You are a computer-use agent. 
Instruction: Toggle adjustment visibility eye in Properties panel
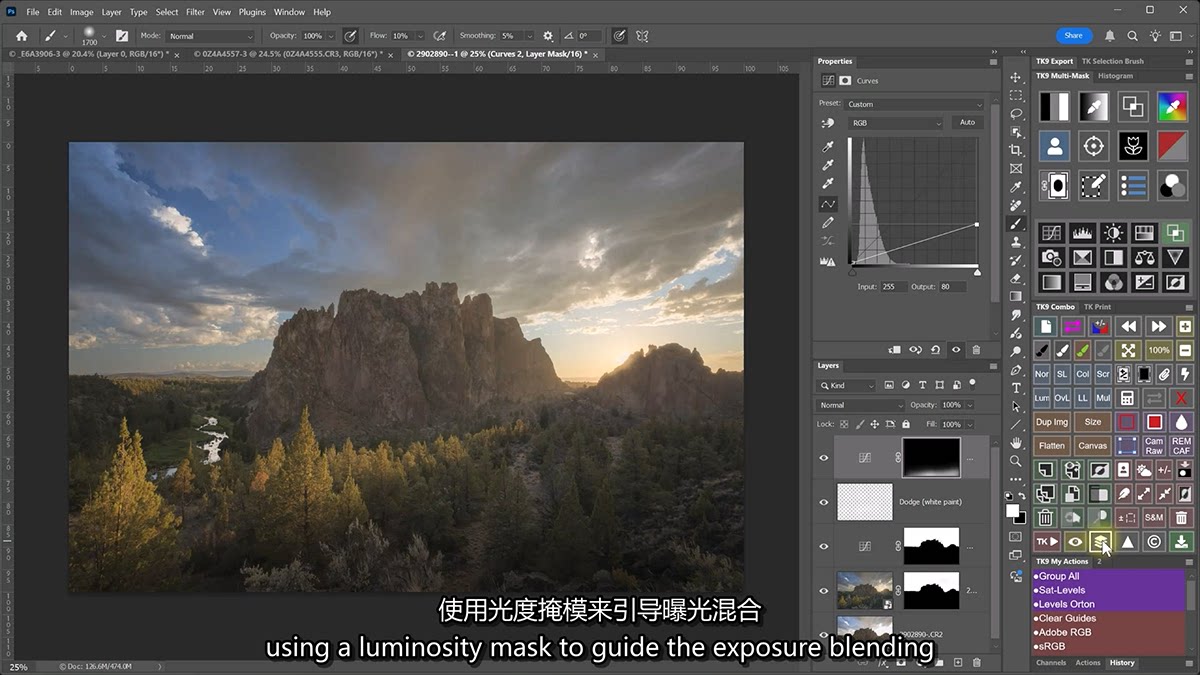pyautogui.click(x=956, y=350)
